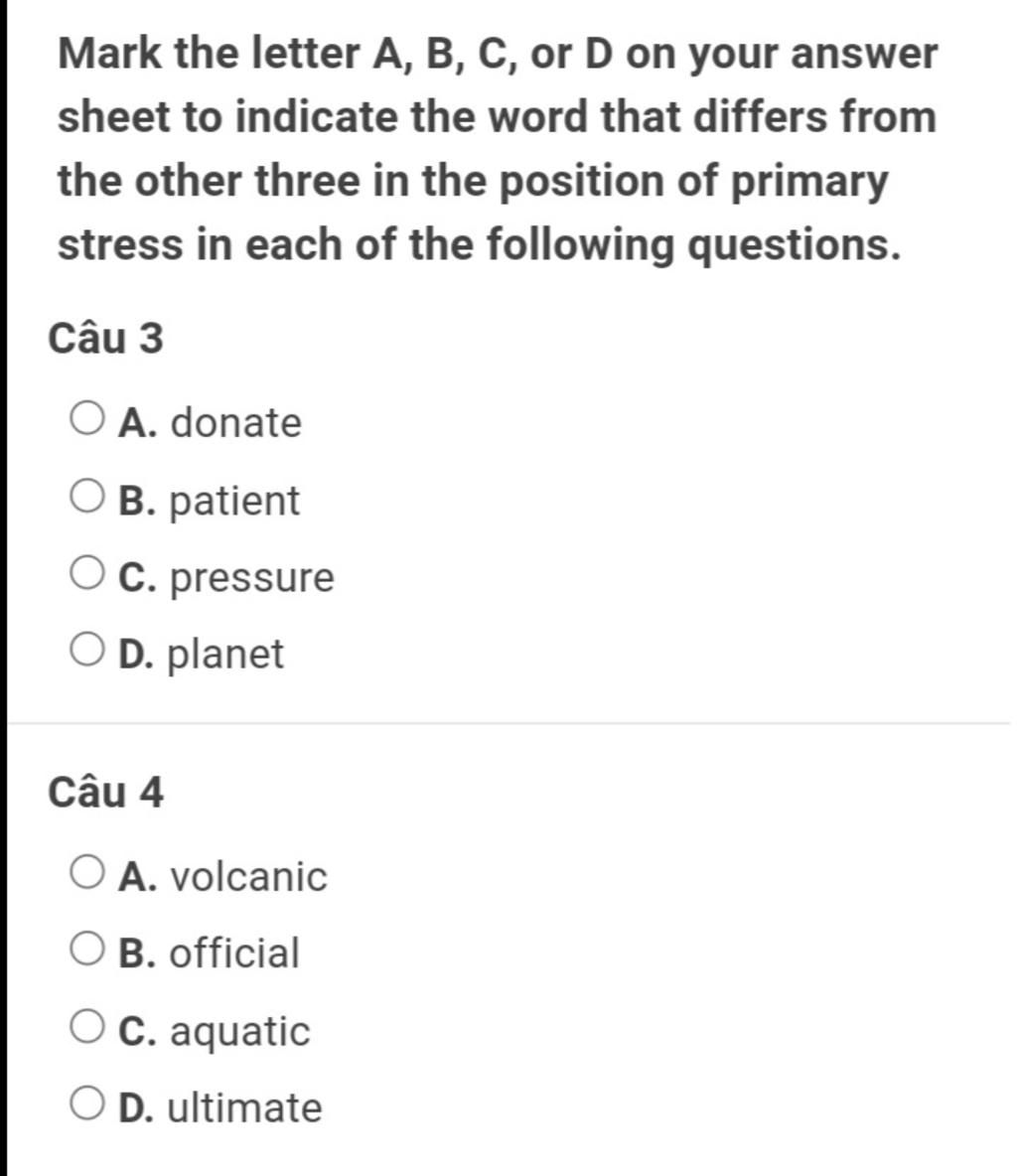
Task: Mark the C. pressure radio option
Action: point(86,573)
